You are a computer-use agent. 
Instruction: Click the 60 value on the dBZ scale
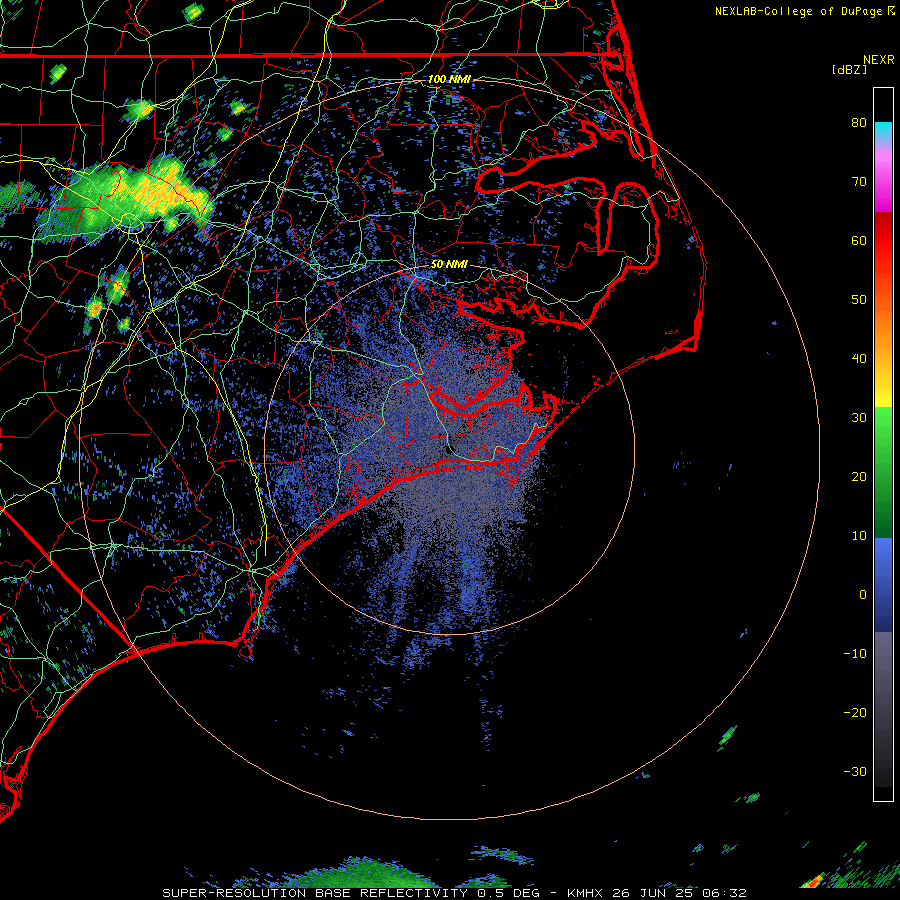pos(859,240)
